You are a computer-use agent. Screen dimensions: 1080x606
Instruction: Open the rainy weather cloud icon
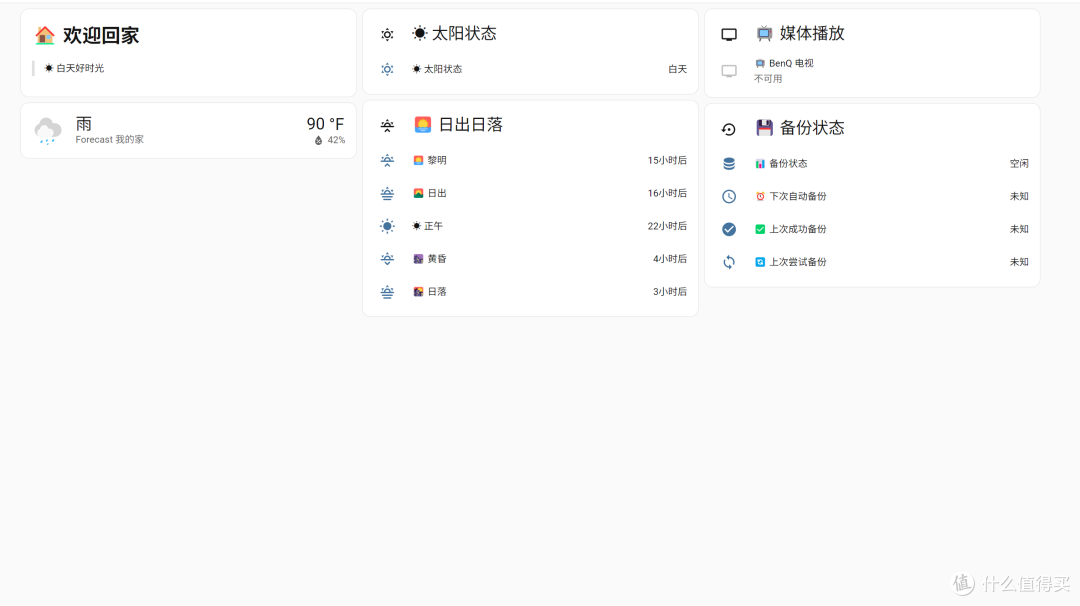[48, 130]
